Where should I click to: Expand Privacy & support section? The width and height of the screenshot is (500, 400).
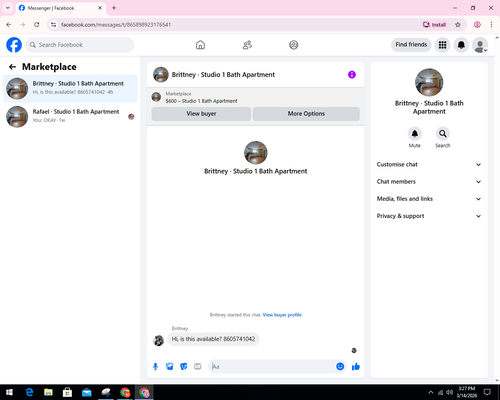coord(429,216)
